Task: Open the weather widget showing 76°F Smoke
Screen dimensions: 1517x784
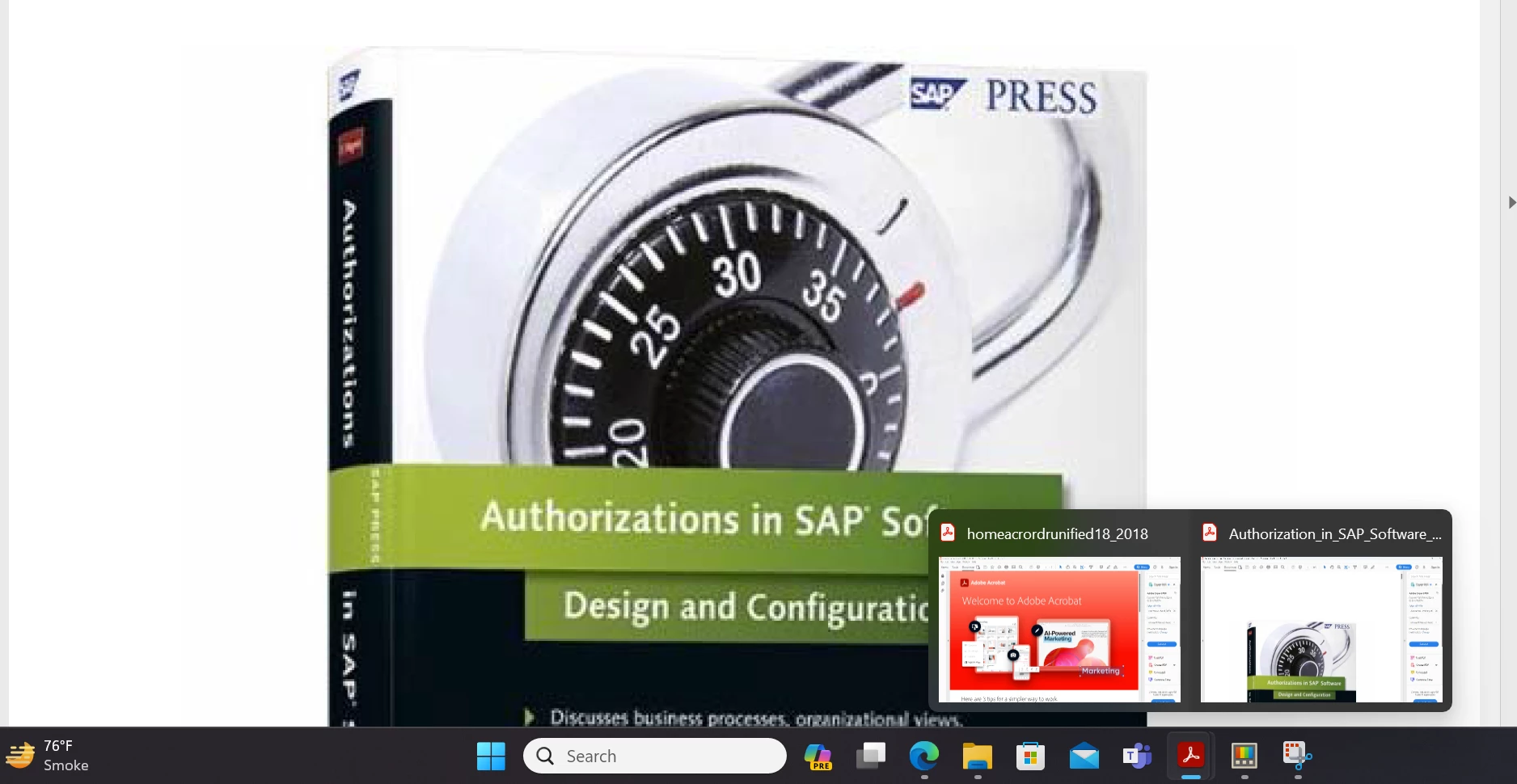Action: point(47,756)
